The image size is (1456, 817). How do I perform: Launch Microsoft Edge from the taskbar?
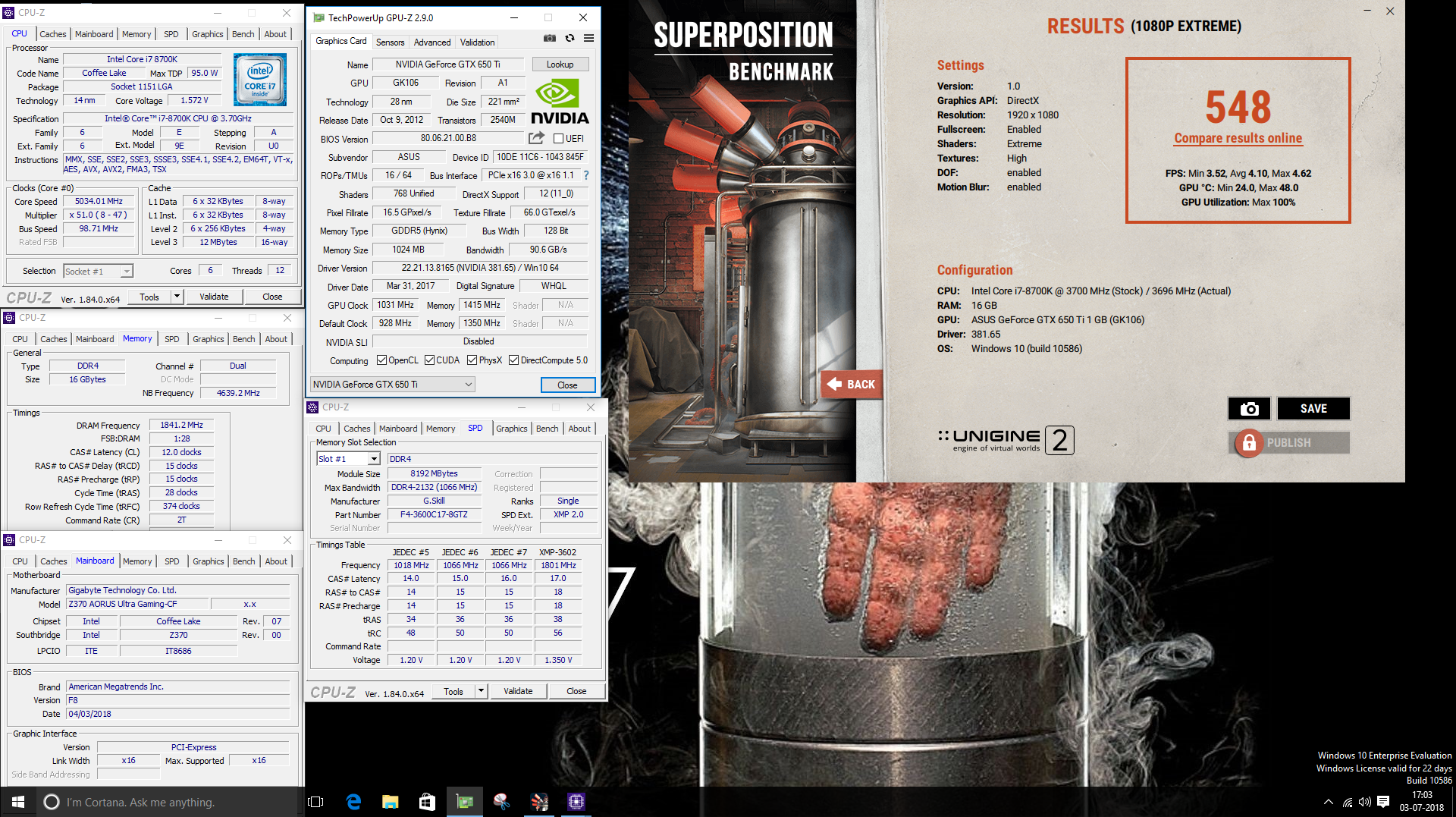[353, 802]
